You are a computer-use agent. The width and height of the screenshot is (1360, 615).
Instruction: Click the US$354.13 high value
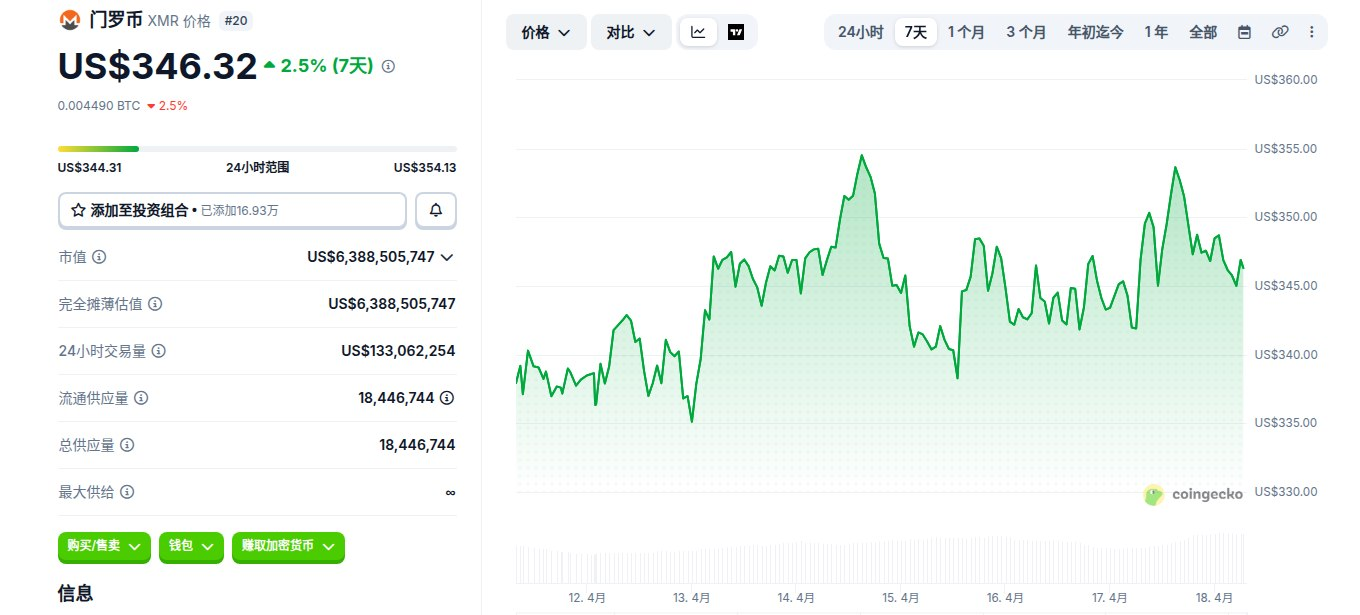click(425, 168)
